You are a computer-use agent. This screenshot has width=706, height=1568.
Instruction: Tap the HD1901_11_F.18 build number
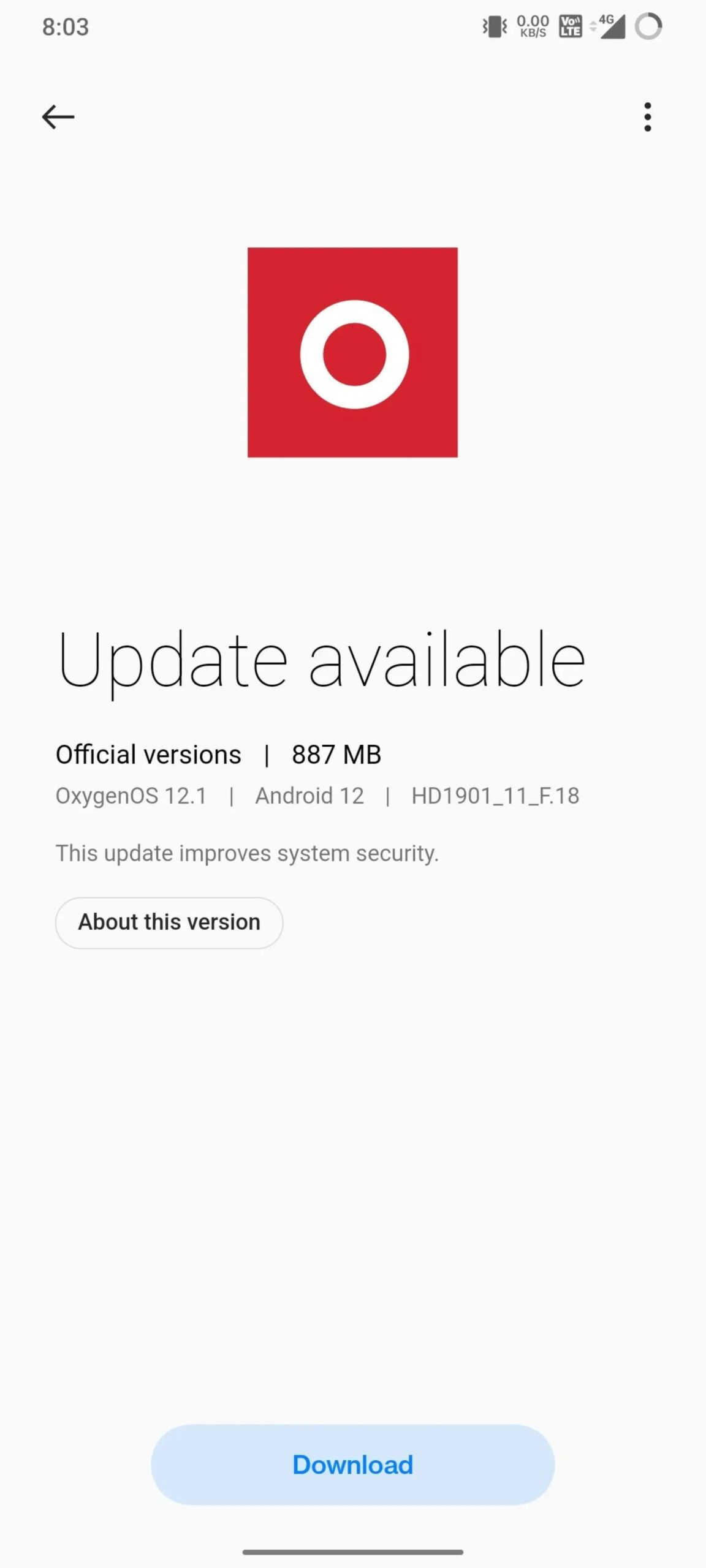[x=495, y=796]
